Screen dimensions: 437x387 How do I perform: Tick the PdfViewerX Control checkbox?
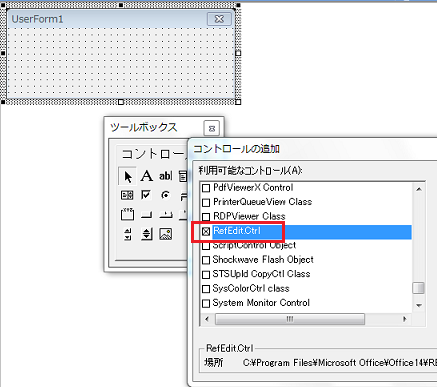206,188
